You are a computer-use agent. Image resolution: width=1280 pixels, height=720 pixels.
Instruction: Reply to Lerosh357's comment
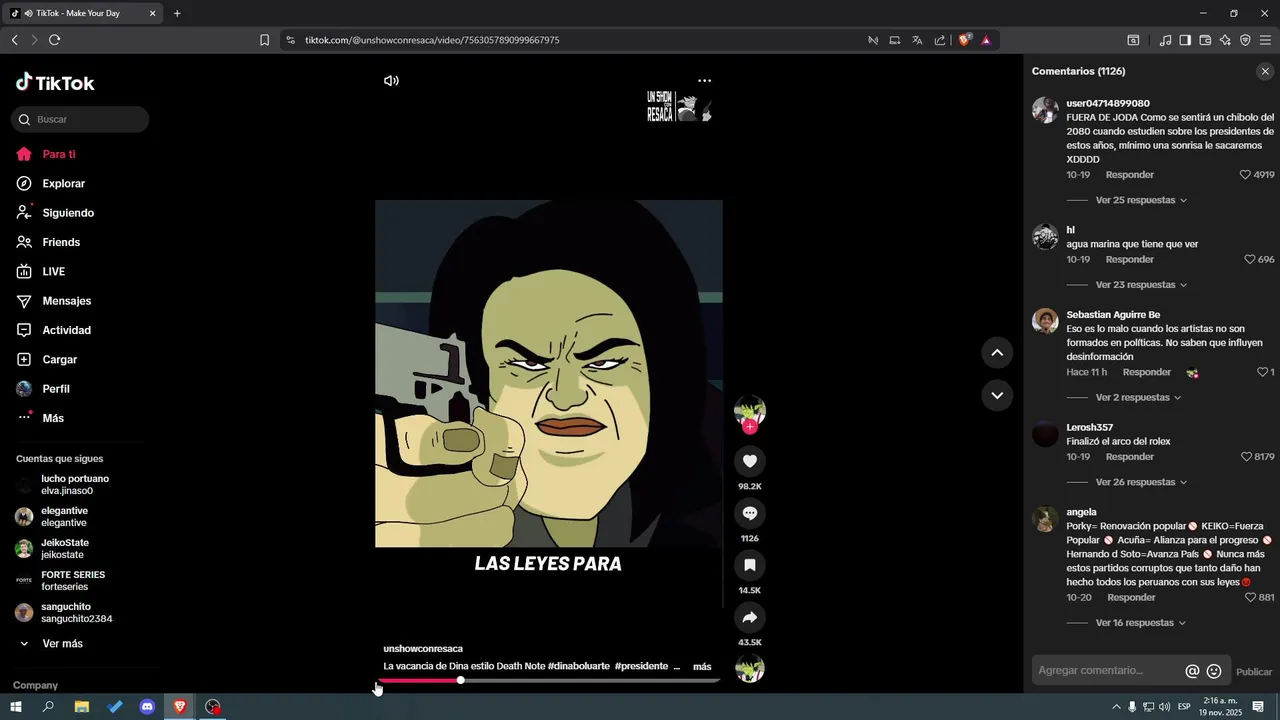click(x=1129, y=457)
